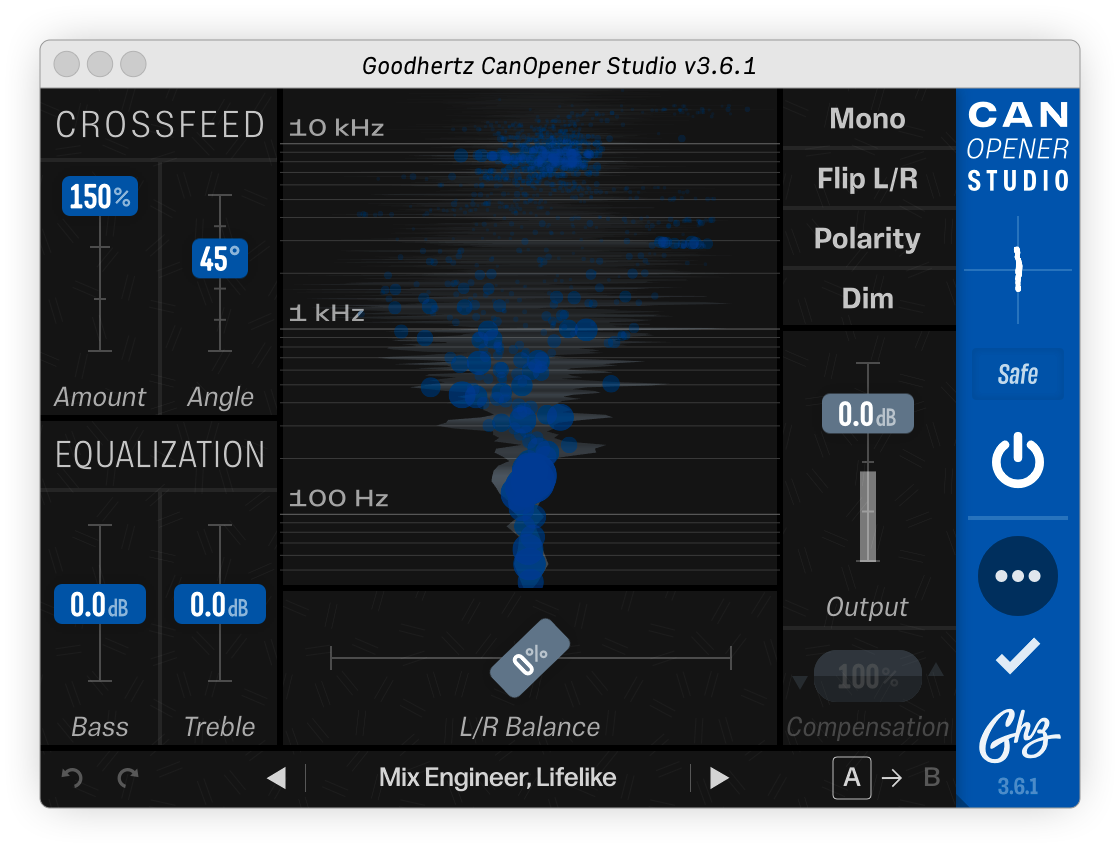Click the Angle label
1120x848 pixels.
coord(220,397)
